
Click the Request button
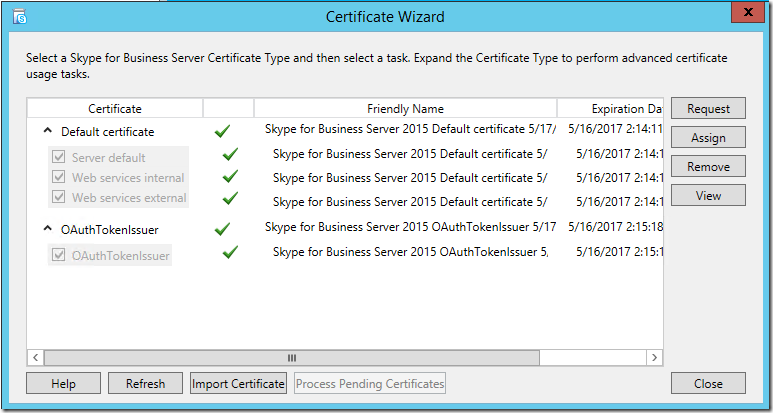[708, 109]
